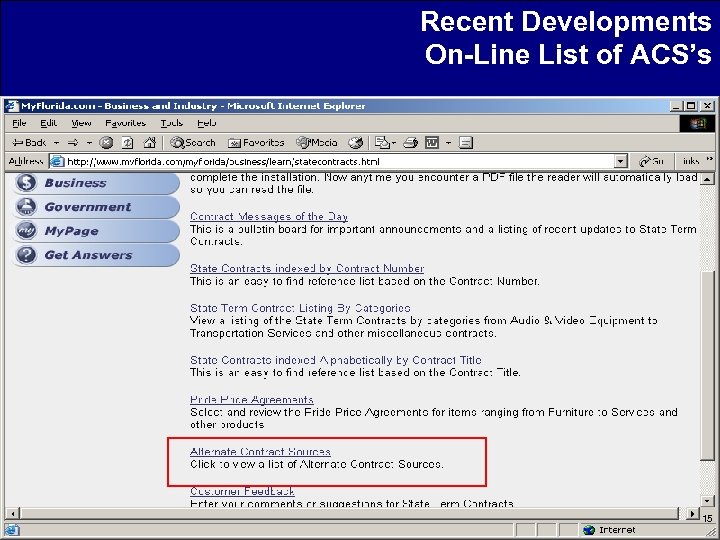Open the File menu
The image size is (720, 540).
click(19, 123)
